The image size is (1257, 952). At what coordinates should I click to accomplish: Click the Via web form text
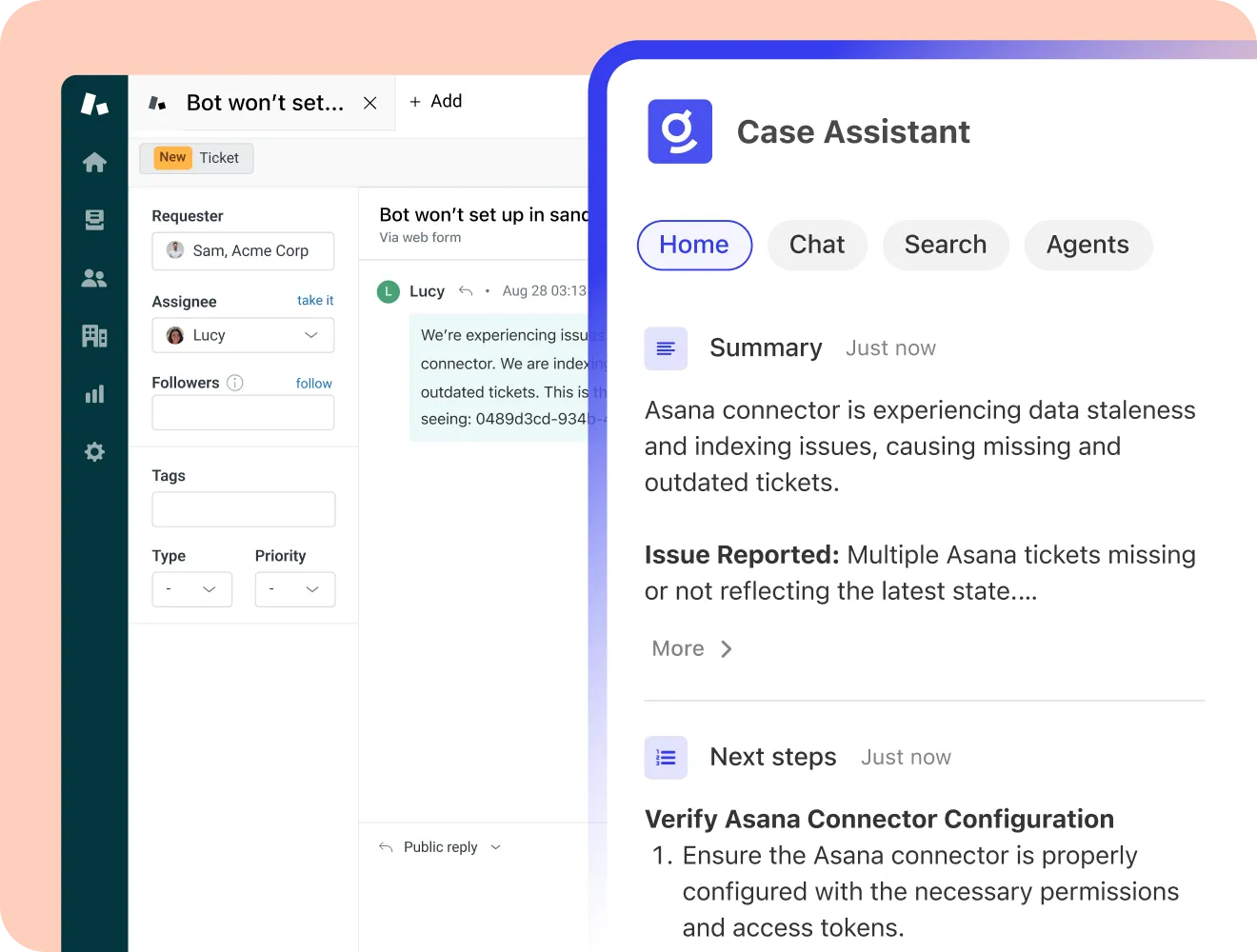pos(420,238)
